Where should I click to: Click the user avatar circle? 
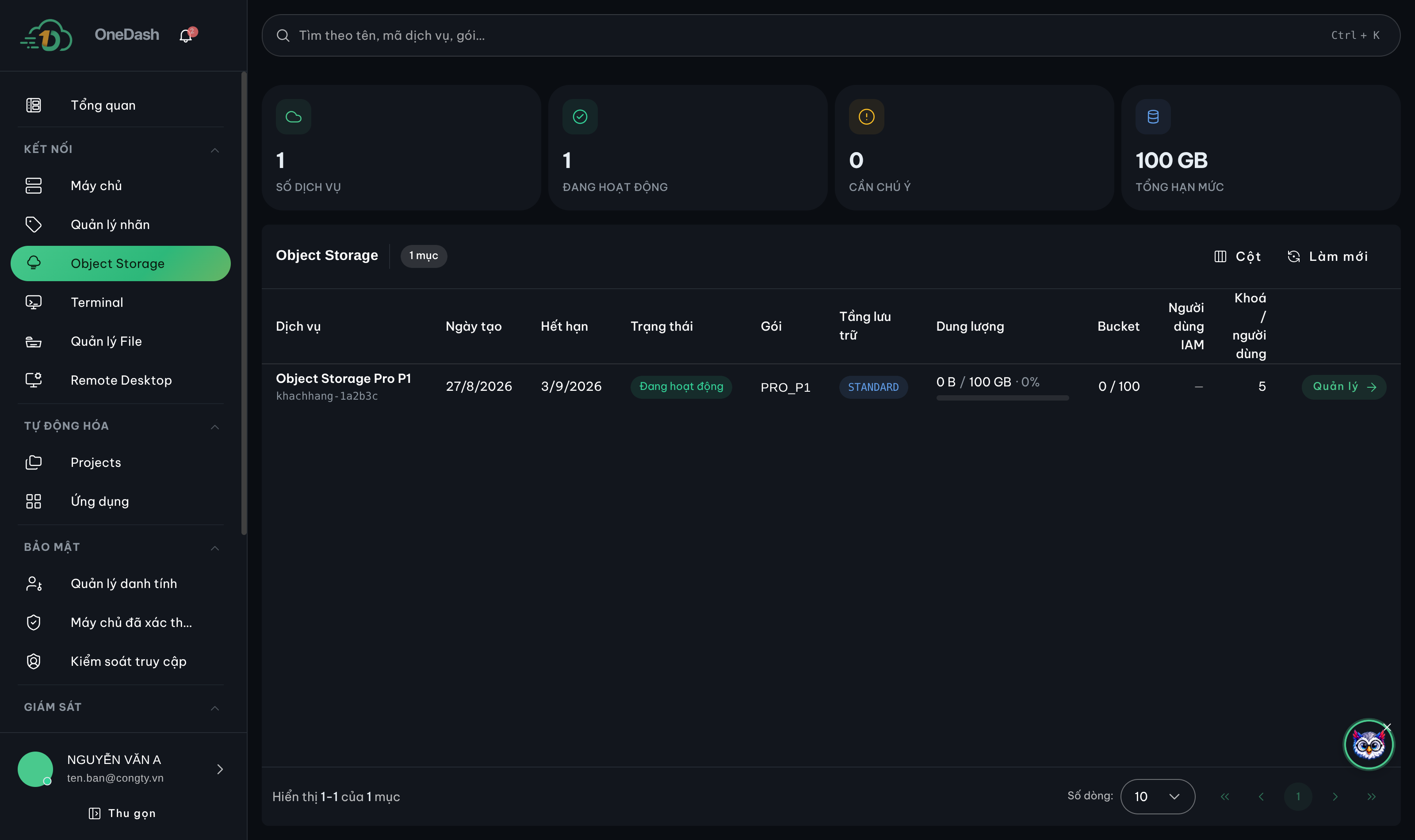coord(35,769)
